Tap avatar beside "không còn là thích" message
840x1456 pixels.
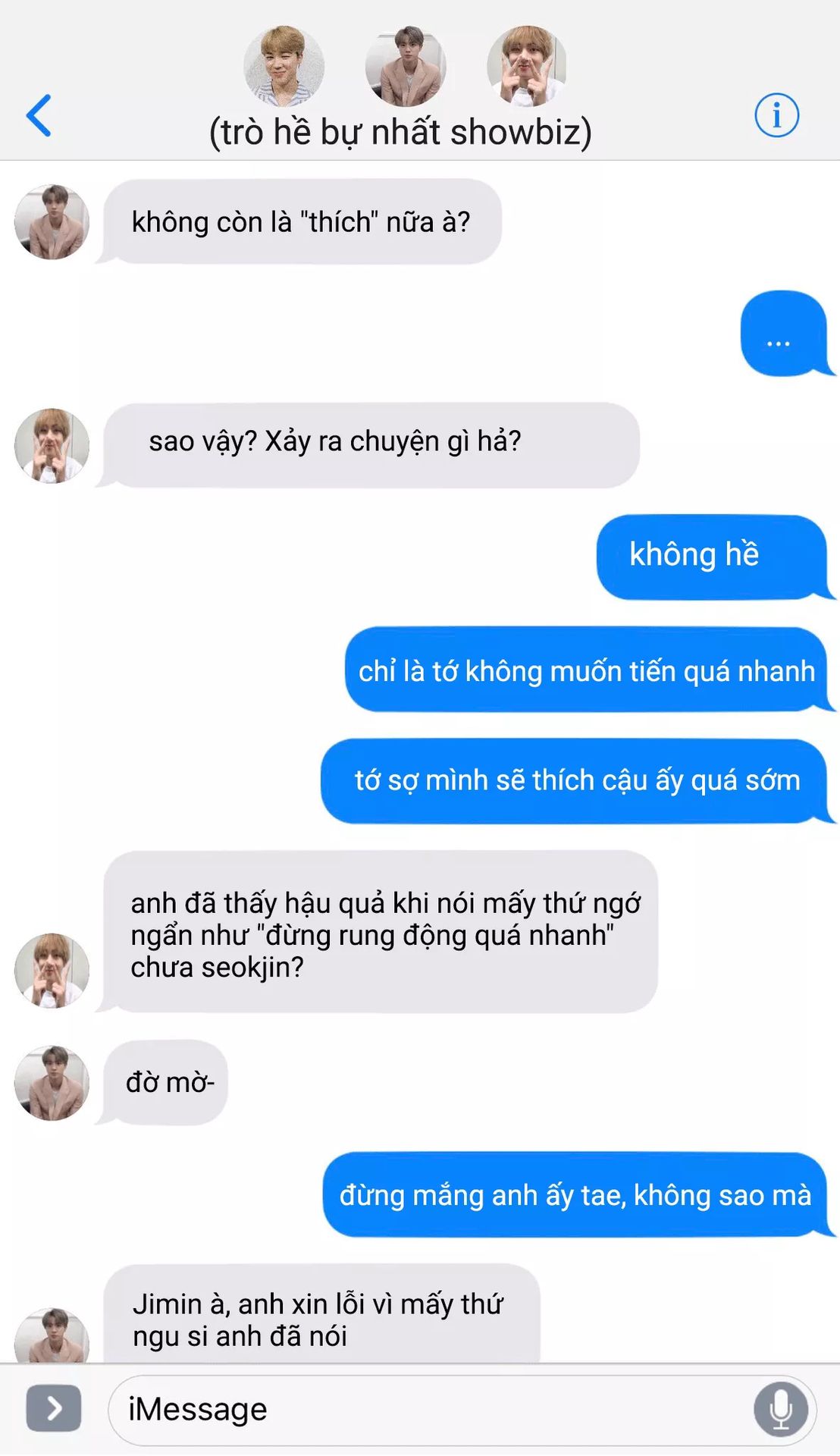(x=52, y=221)
